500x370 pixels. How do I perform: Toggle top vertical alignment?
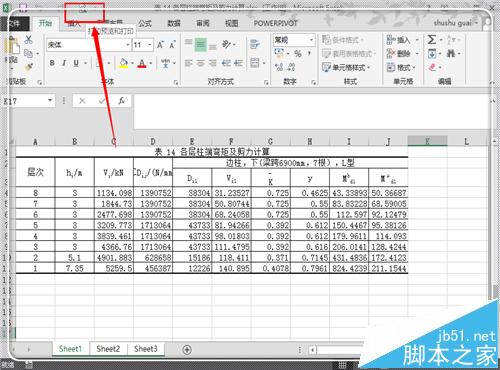(189, 43)
